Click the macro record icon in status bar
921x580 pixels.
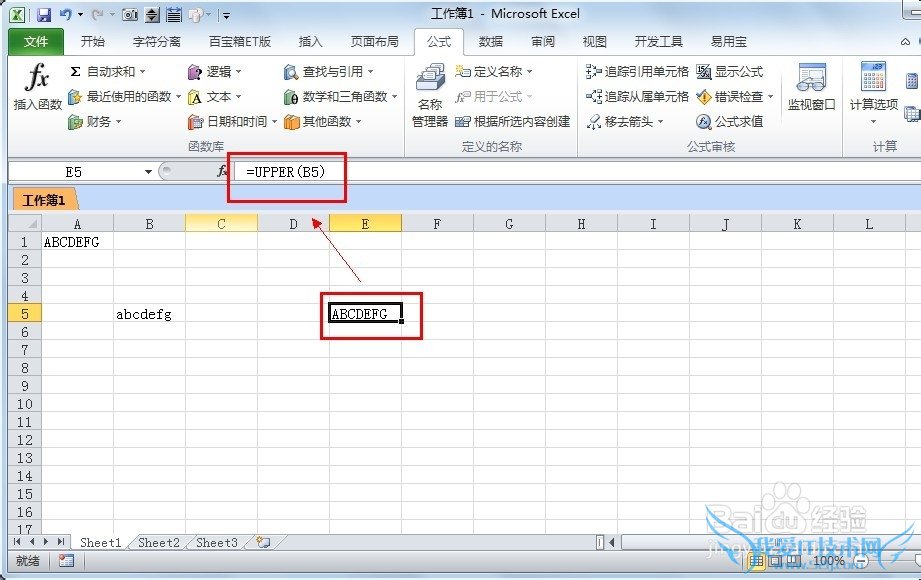(66, 561)
